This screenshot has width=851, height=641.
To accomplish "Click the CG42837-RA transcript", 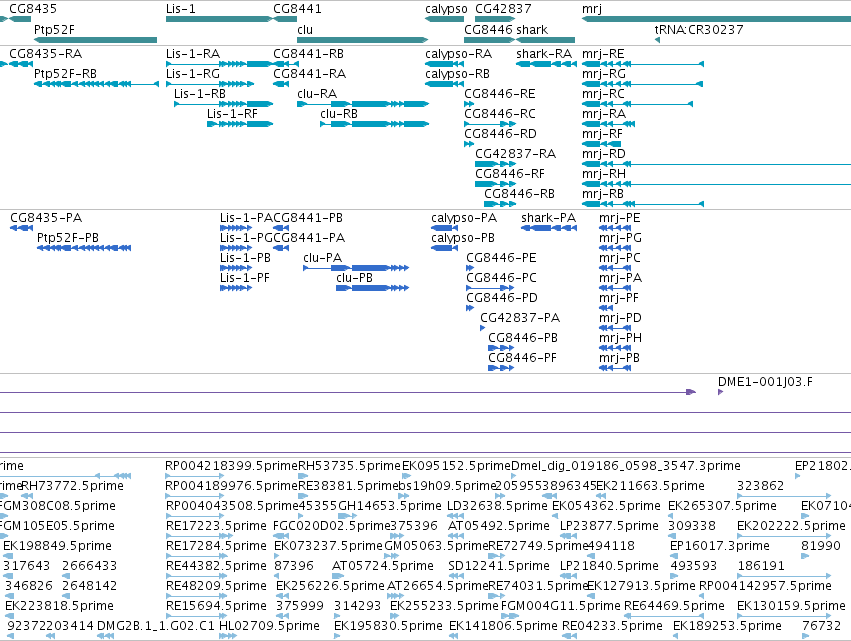I will [495, 164].
